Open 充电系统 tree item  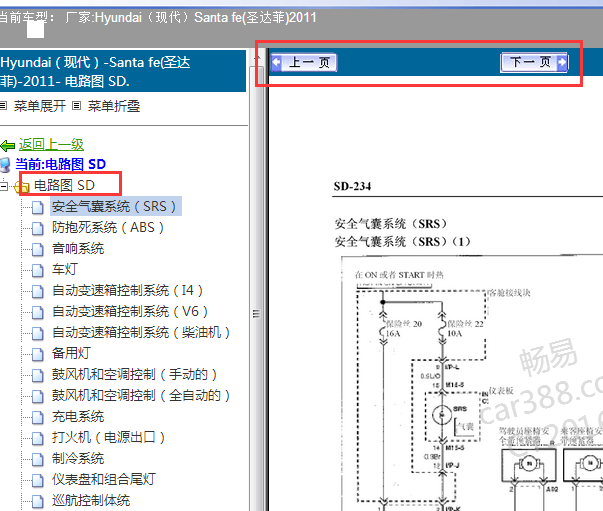[x=78, y=416]
